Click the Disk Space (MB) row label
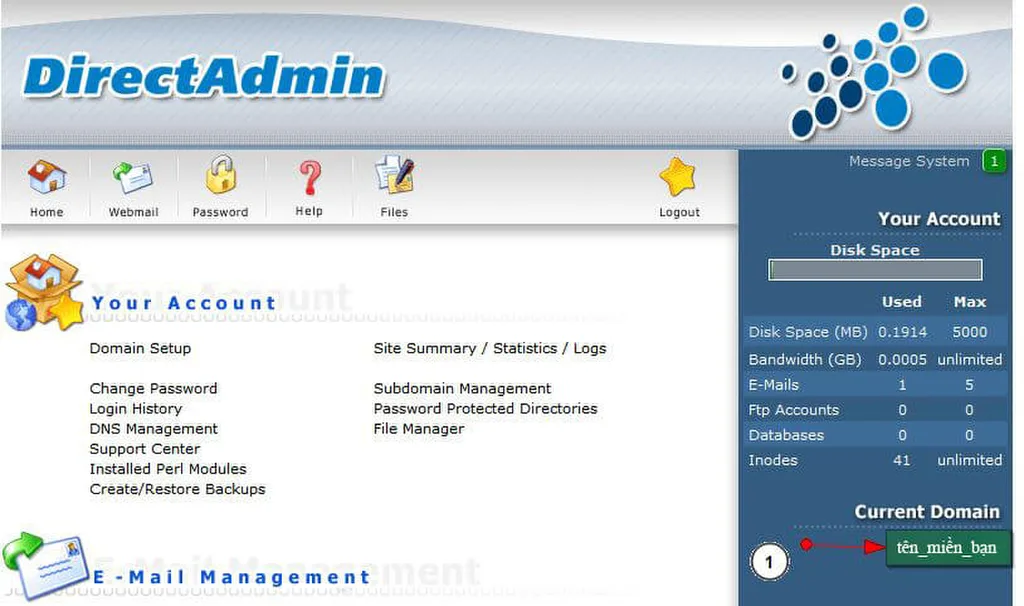This screenshot has height=606, width=1024. pos(808,332)
